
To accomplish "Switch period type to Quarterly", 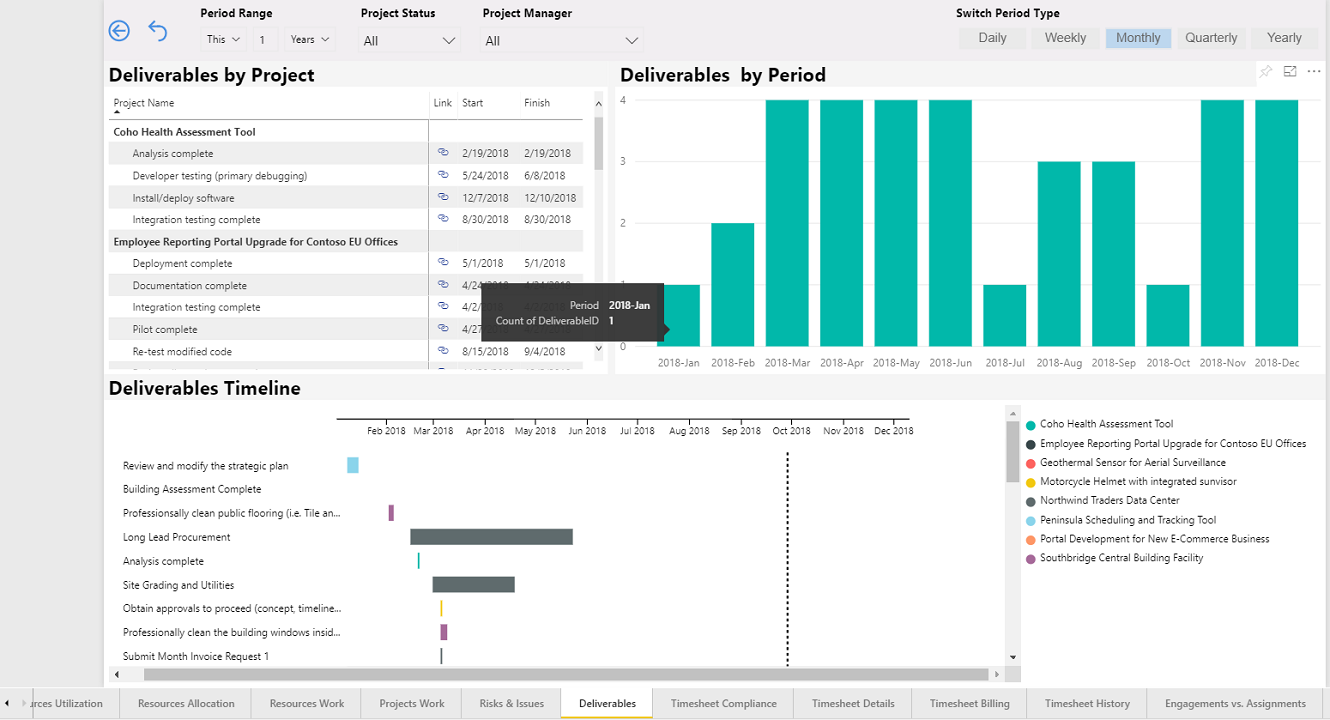I will click(1211, 38).
